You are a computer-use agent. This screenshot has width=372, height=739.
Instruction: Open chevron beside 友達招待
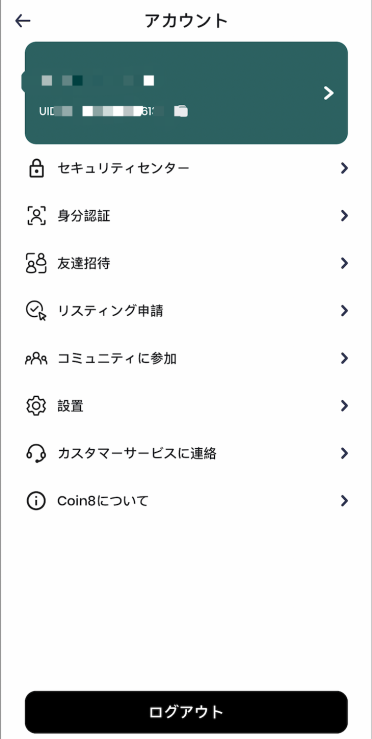pos(344,263)
